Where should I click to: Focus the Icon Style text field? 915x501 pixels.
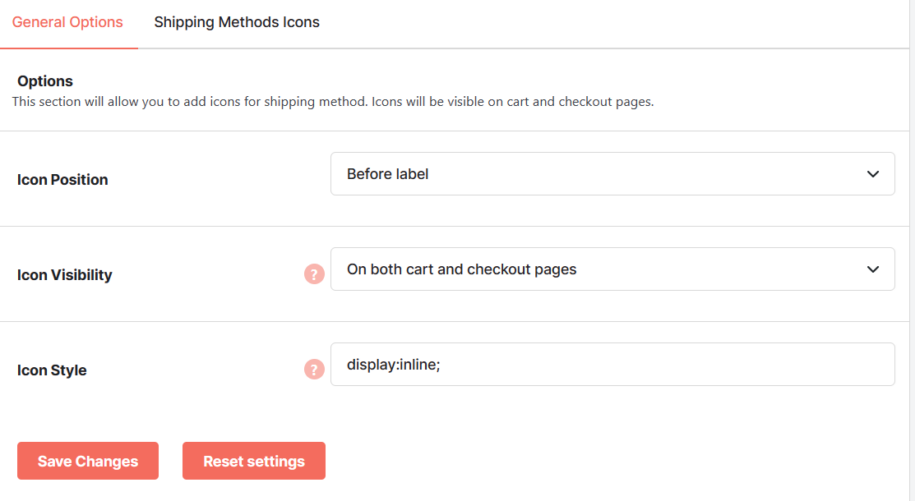612,364
